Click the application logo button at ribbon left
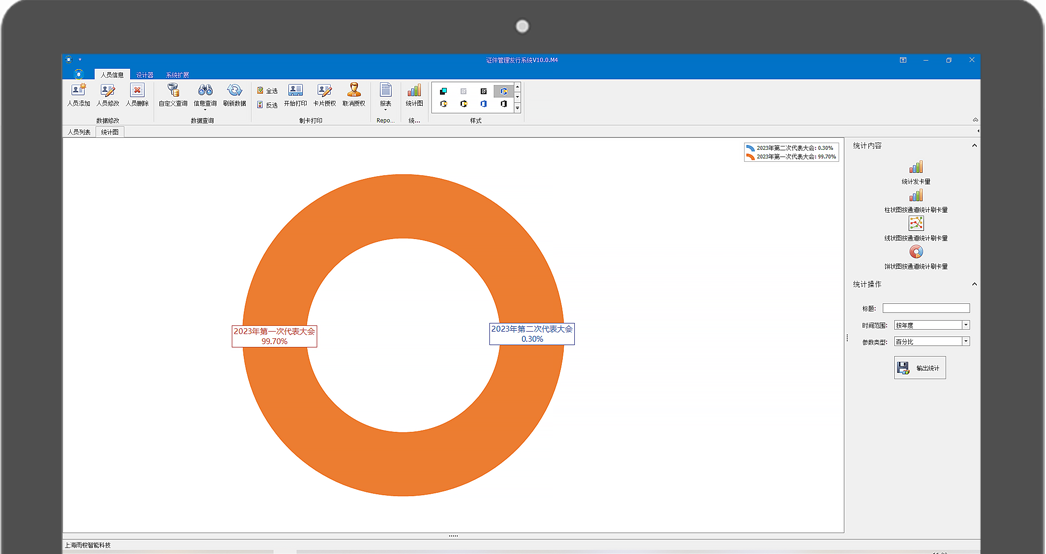Image resolution: width=1046 pixels, height=554 pixels. point(79,73)
